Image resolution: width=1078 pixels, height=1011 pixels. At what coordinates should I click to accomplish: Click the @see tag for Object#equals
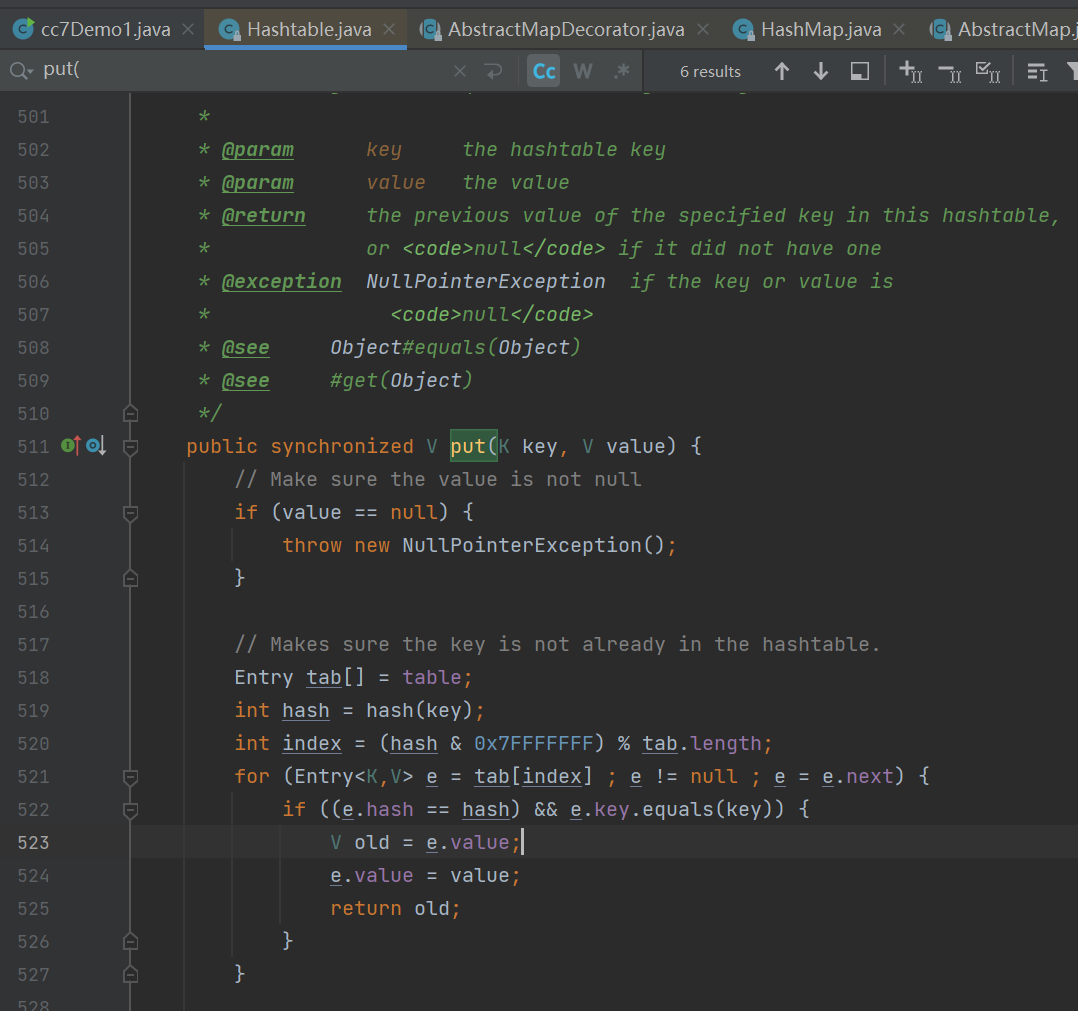(245, 348)
